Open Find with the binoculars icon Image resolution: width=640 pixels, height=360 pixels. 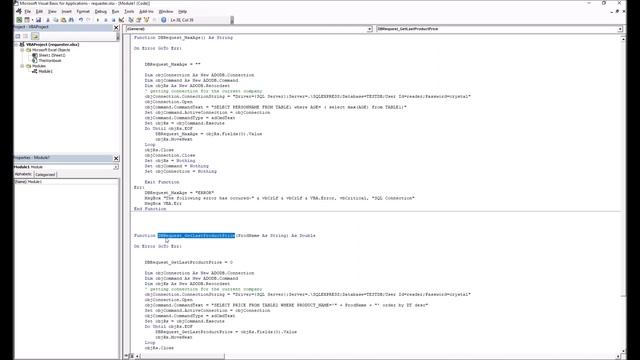tap(71, 20)
